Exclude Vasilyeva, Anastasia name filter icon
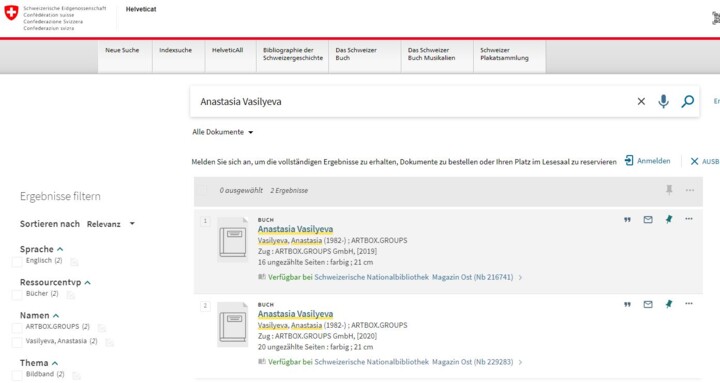 pyautogui.click(x=109, y=343)
